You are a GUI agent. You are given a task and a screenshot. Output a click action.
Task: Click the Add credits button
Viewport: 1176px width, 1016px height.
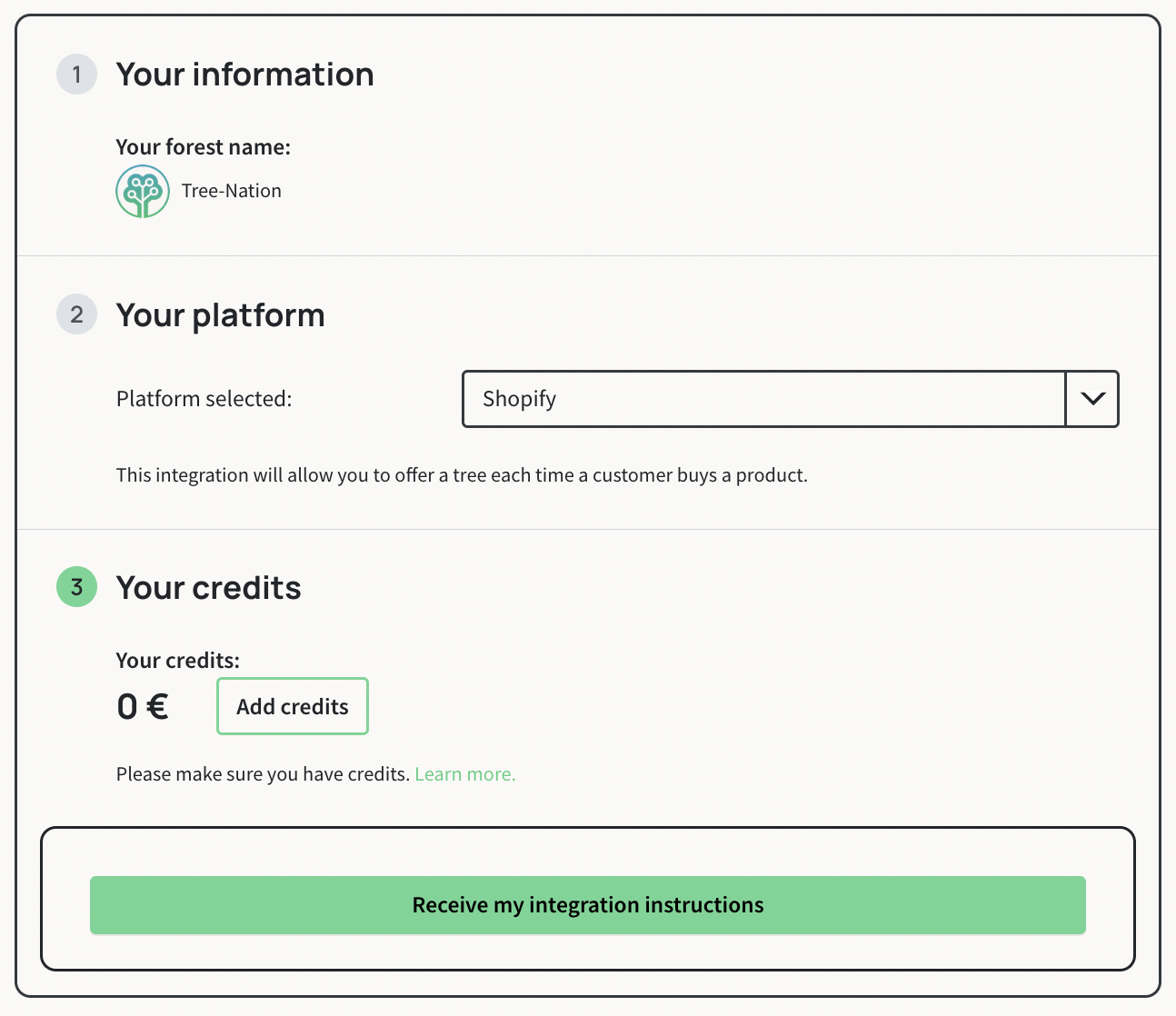293,706
